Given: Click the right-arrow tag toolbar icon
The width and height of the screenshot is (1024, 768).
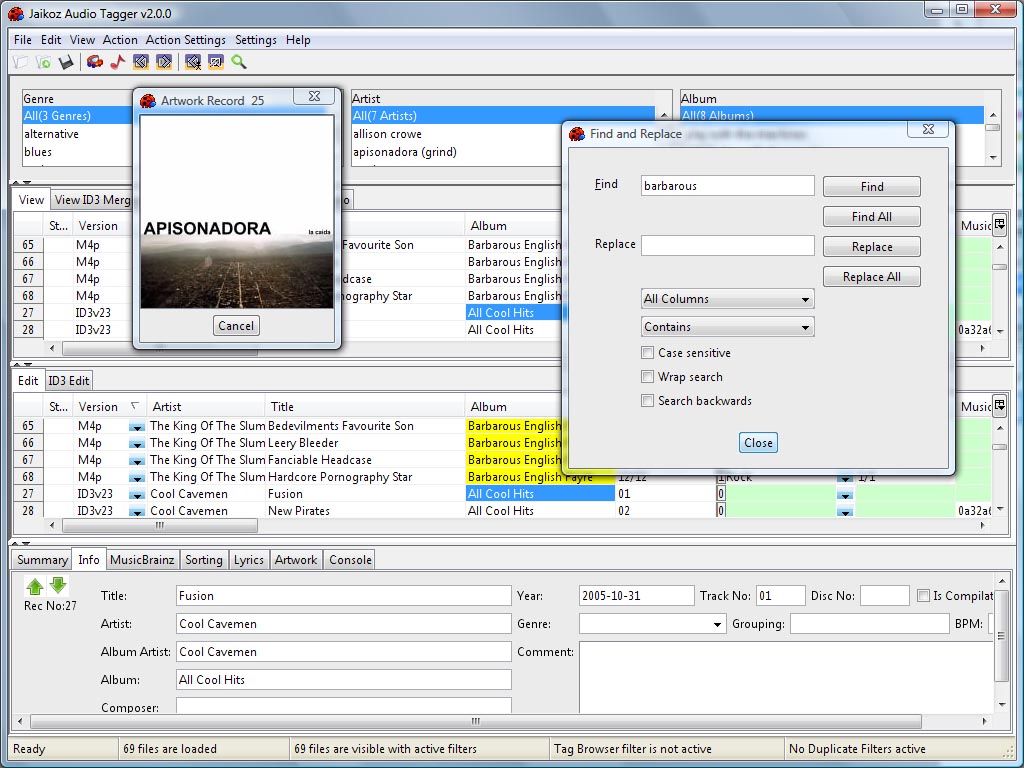Looking at the screenshot, I should (x=163, y=62).
